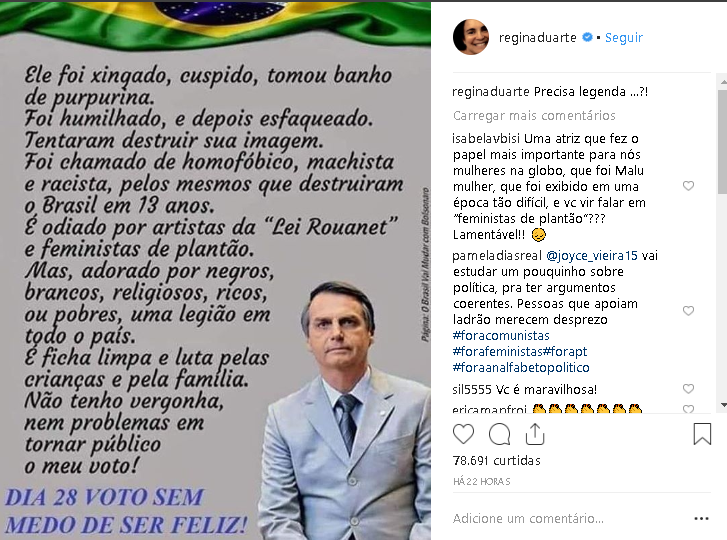This screenshot has height=540, width=727.
Task: Like pameladiasreal's comment with the heart
Action: (x=689, y=311)
